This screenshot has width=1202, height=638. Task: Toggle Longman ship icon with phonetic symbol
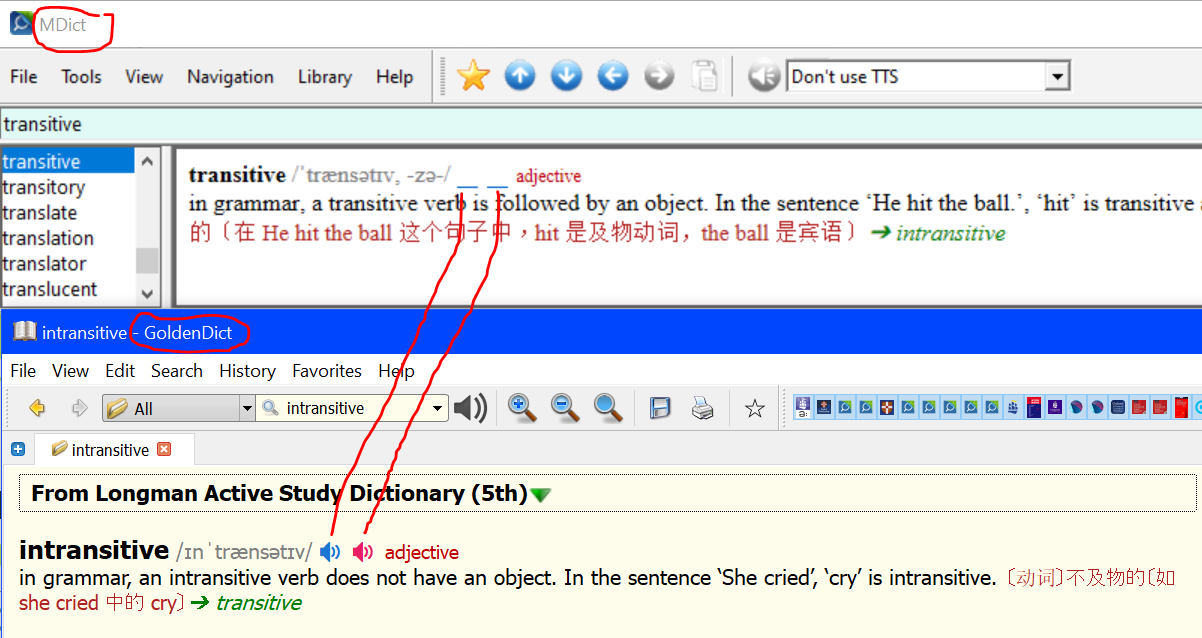point(803,407)
